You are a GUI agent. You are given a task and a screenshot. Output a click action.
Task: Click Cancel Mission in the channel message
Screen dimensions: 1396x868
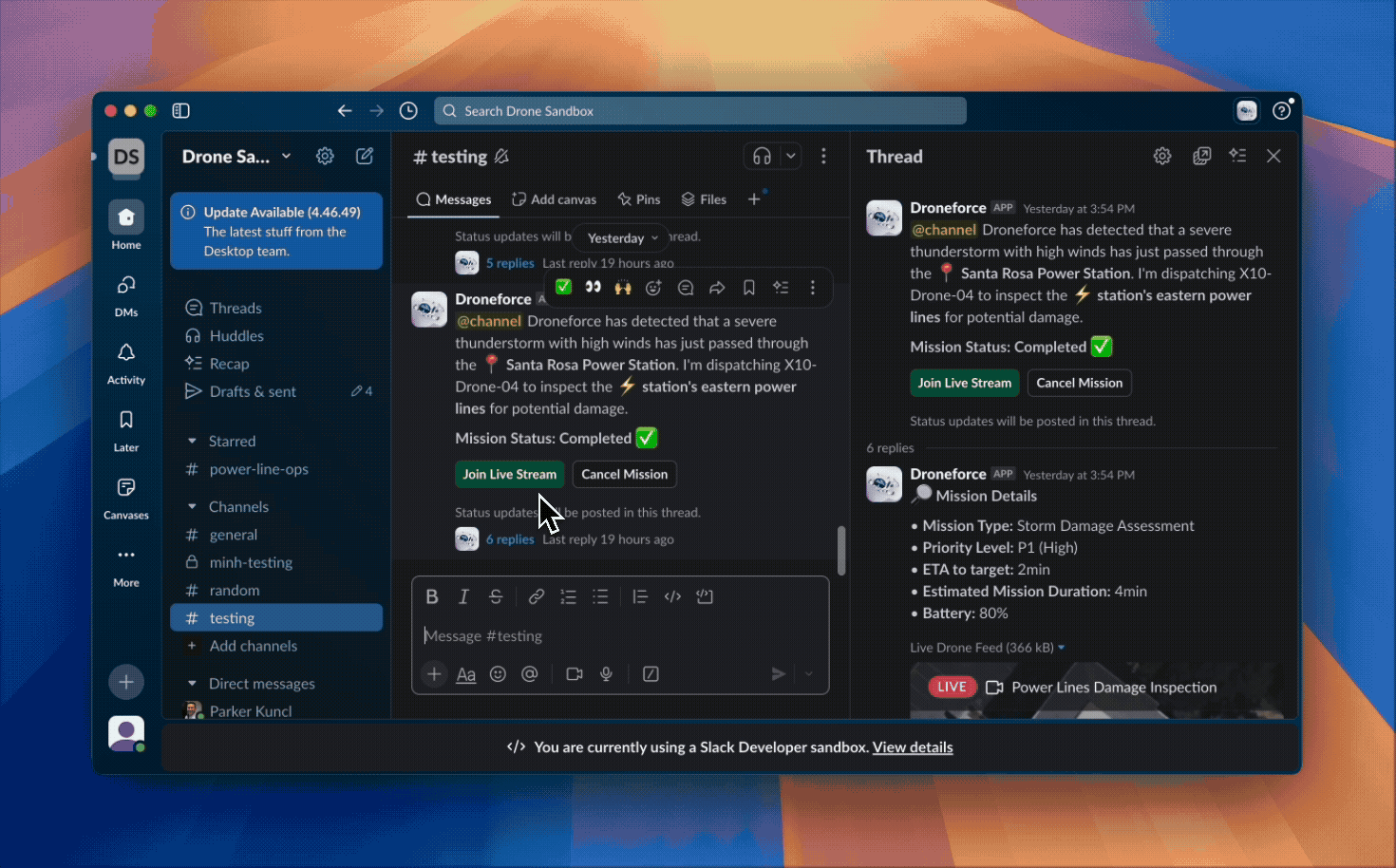(x=625, y=474)
